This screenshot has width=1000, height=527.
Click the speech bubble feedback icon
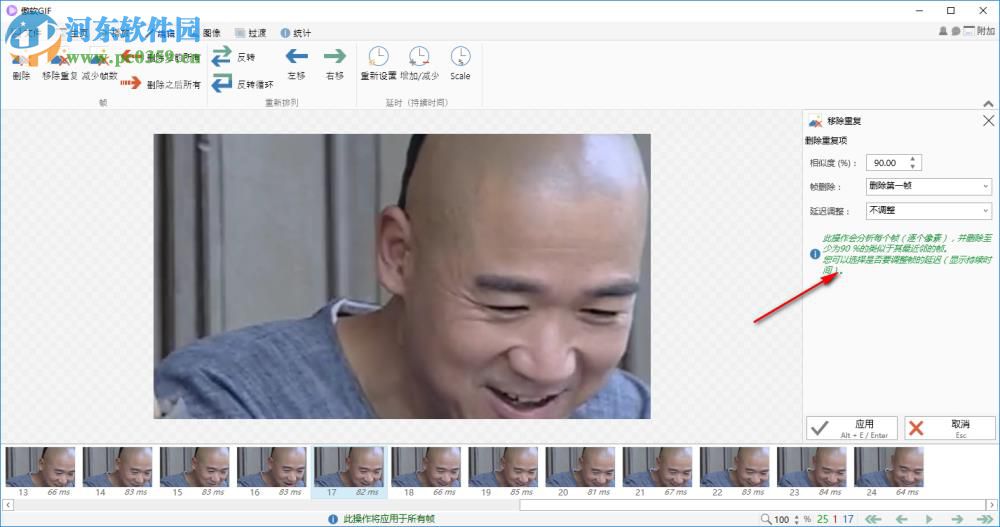[x=955, y=31]
